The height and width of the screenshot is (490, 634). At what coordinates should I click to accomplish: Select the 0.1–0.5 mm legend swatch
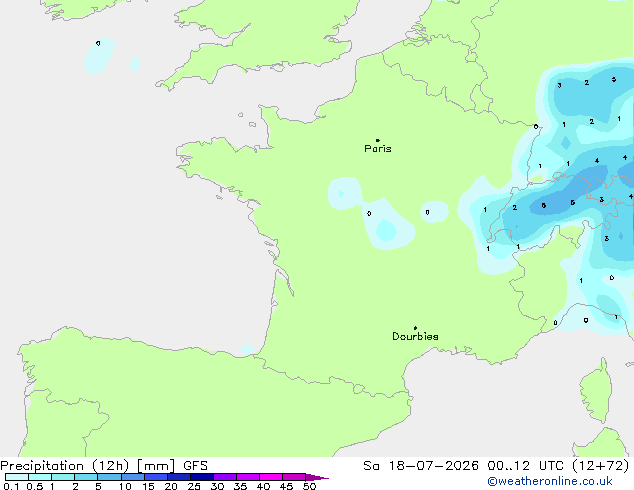click(x=17, y=477)
